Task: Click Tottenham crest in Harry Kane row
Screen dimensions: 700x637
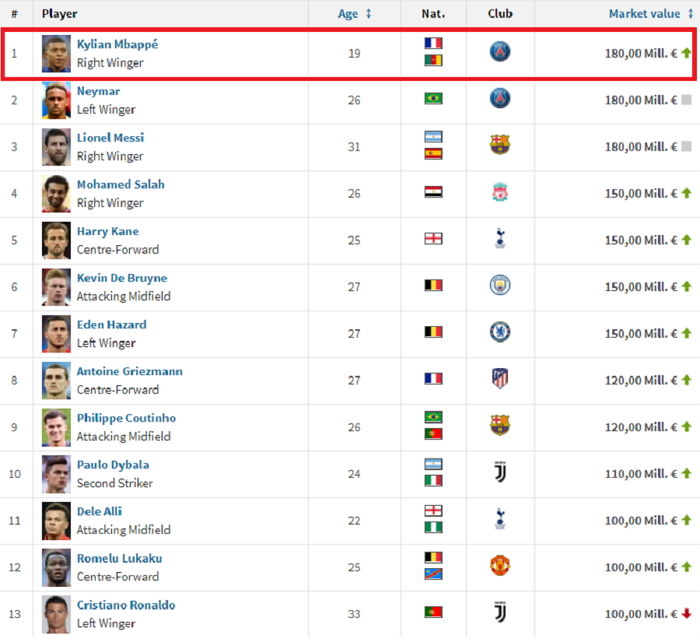Action: tap(500, 238)
